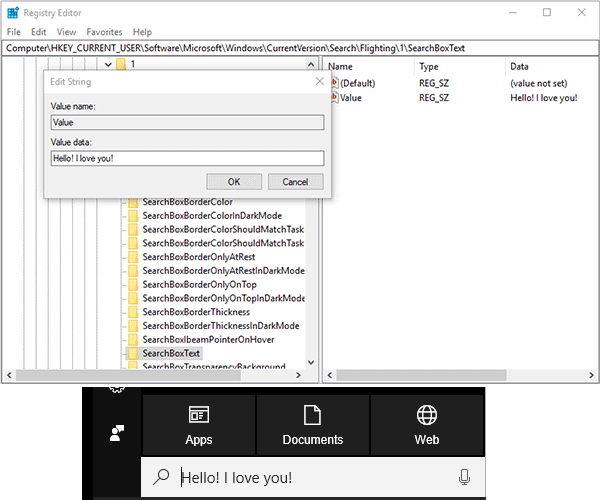This screenshot has height=500, width=600.
Task: Click REG_SZ type of the Value row
Action: point(434,98)
